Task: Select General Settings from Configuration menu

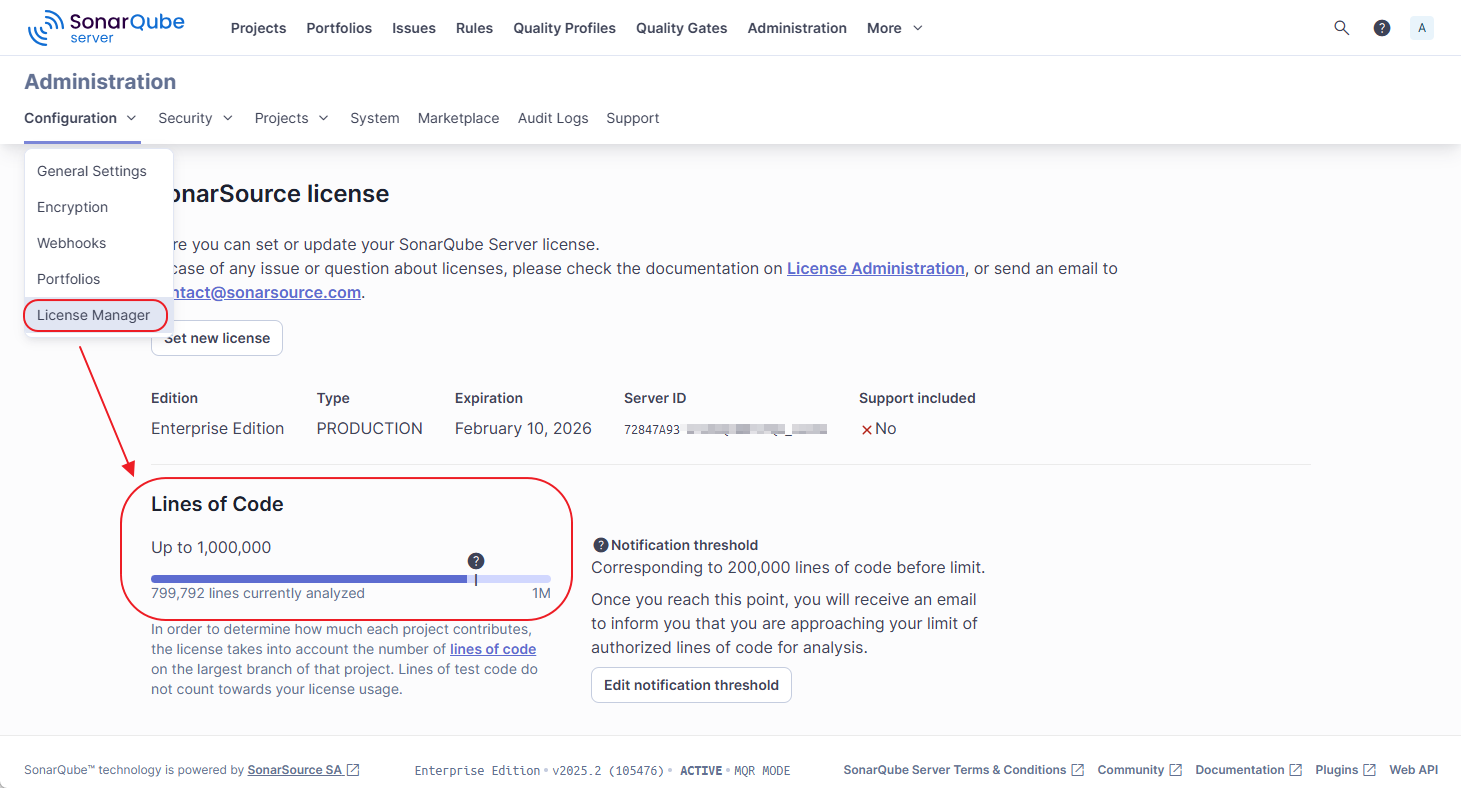Action: (98, 171)
